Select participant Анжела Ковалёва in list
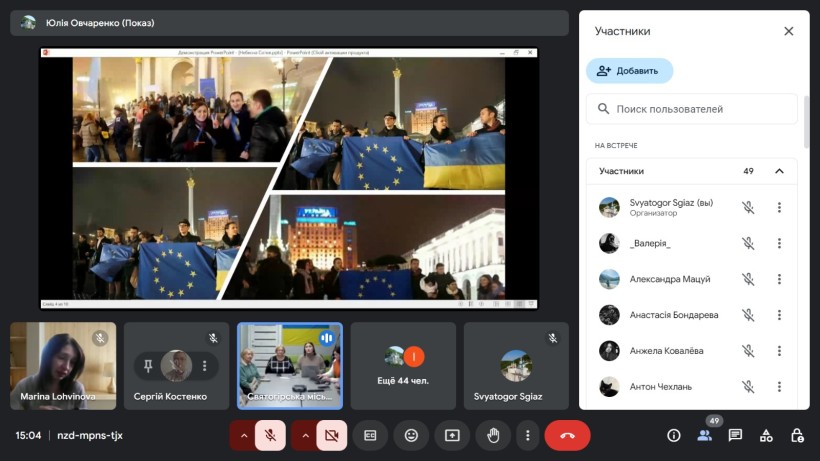Viewport: 820px width, 461px height. coord(691,351)
